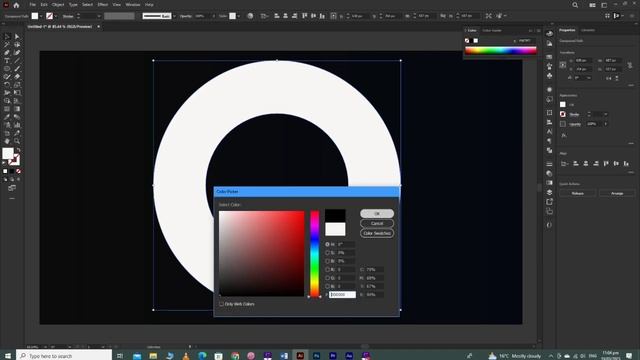Select the Type tool
Image resolution: width=640 pixels, height=360 pixels.
[x=7, y=61]
